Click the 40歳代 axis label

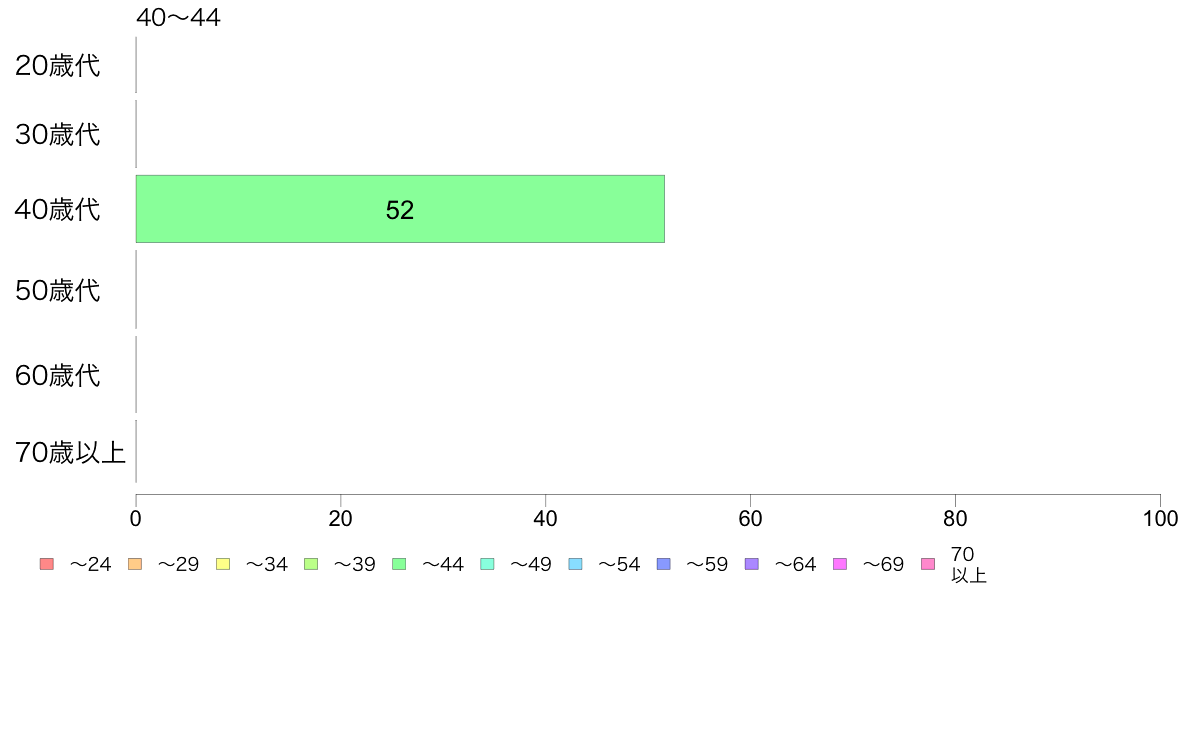[x=58, y=209]
